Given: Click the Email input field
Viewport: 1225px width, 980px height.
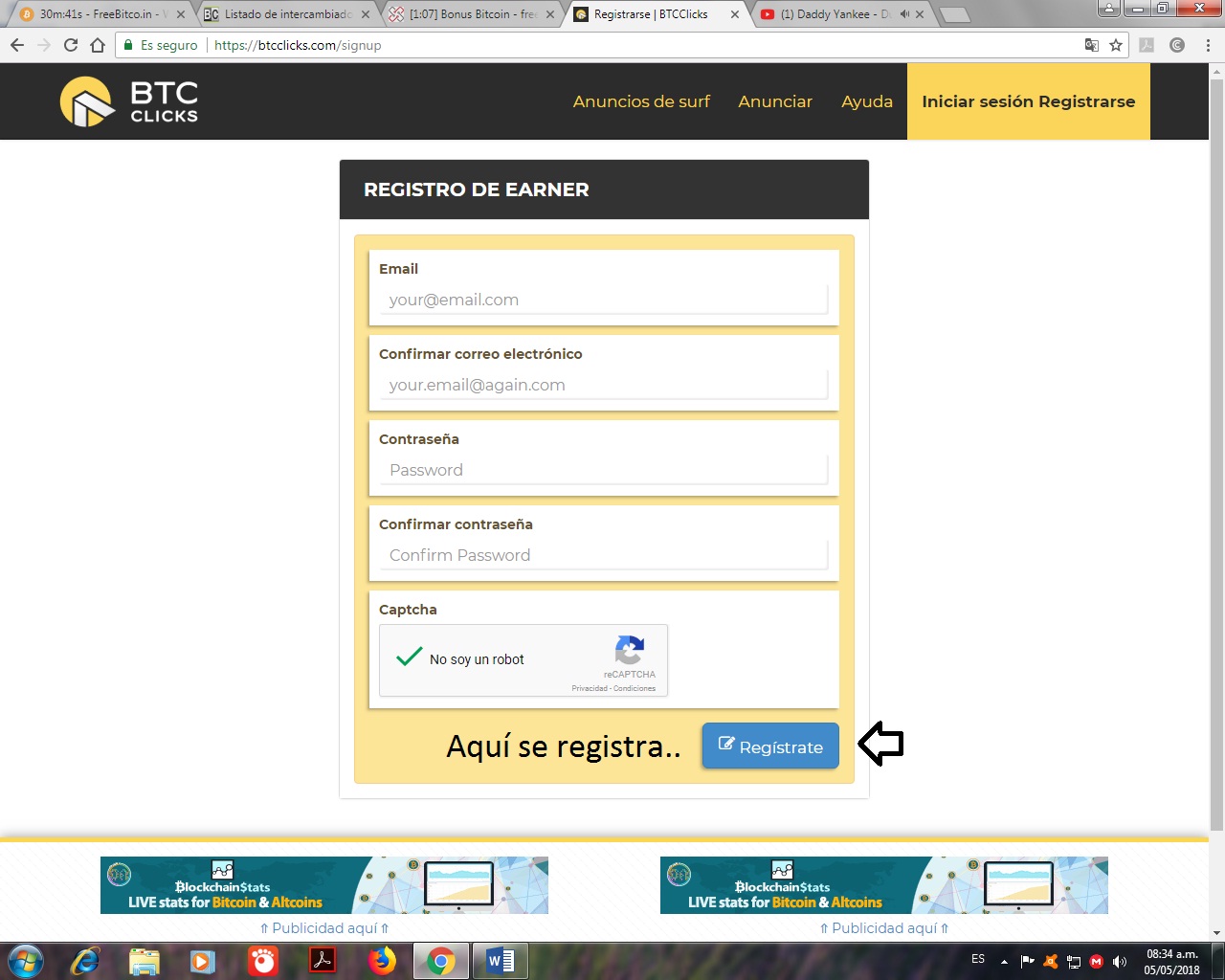Looking at the screenshot, I should coord(604,300).
